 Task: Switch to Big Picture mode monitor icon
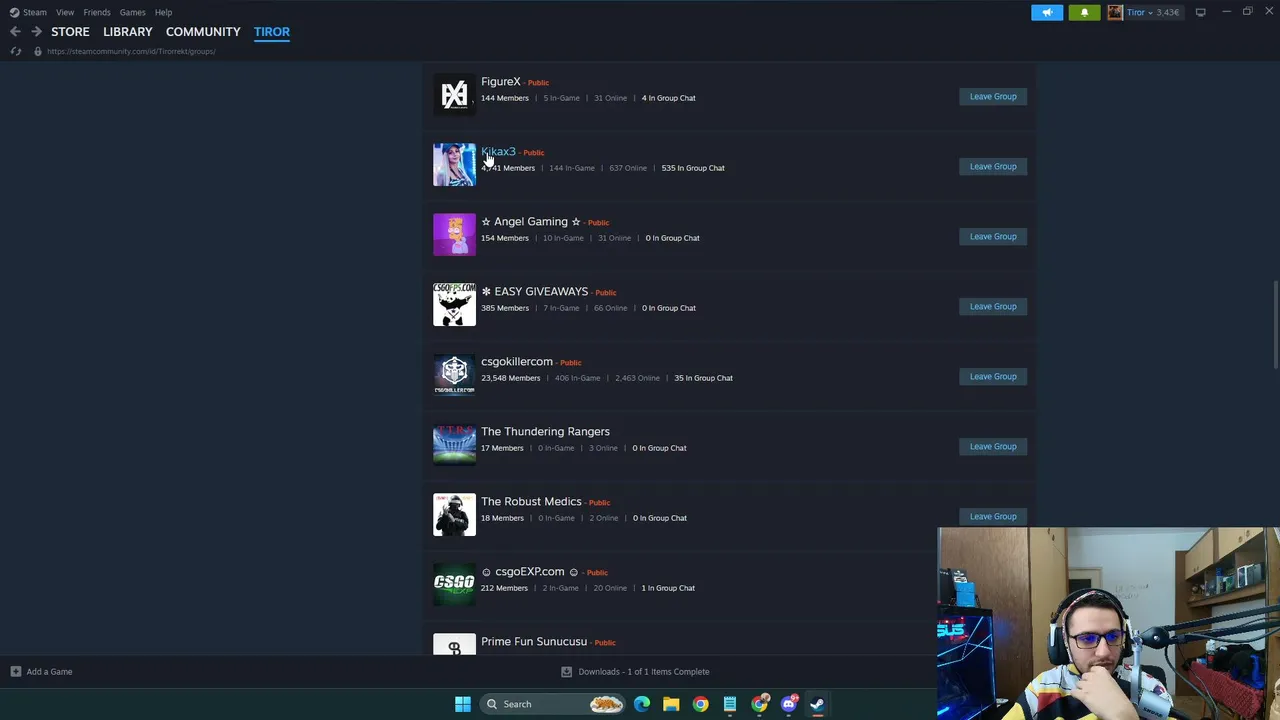point(1200,12)
